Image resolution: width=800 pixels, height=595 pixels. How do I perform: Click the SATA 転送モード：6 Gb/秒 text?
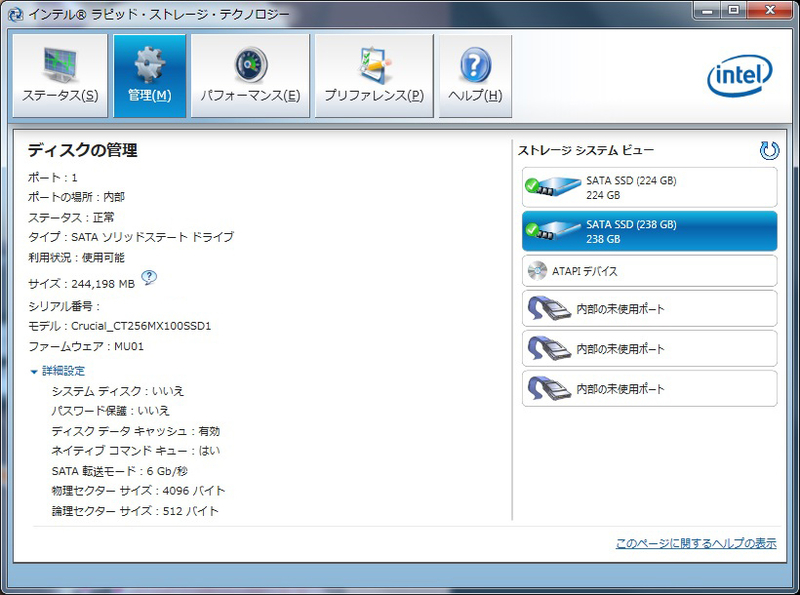120,471
